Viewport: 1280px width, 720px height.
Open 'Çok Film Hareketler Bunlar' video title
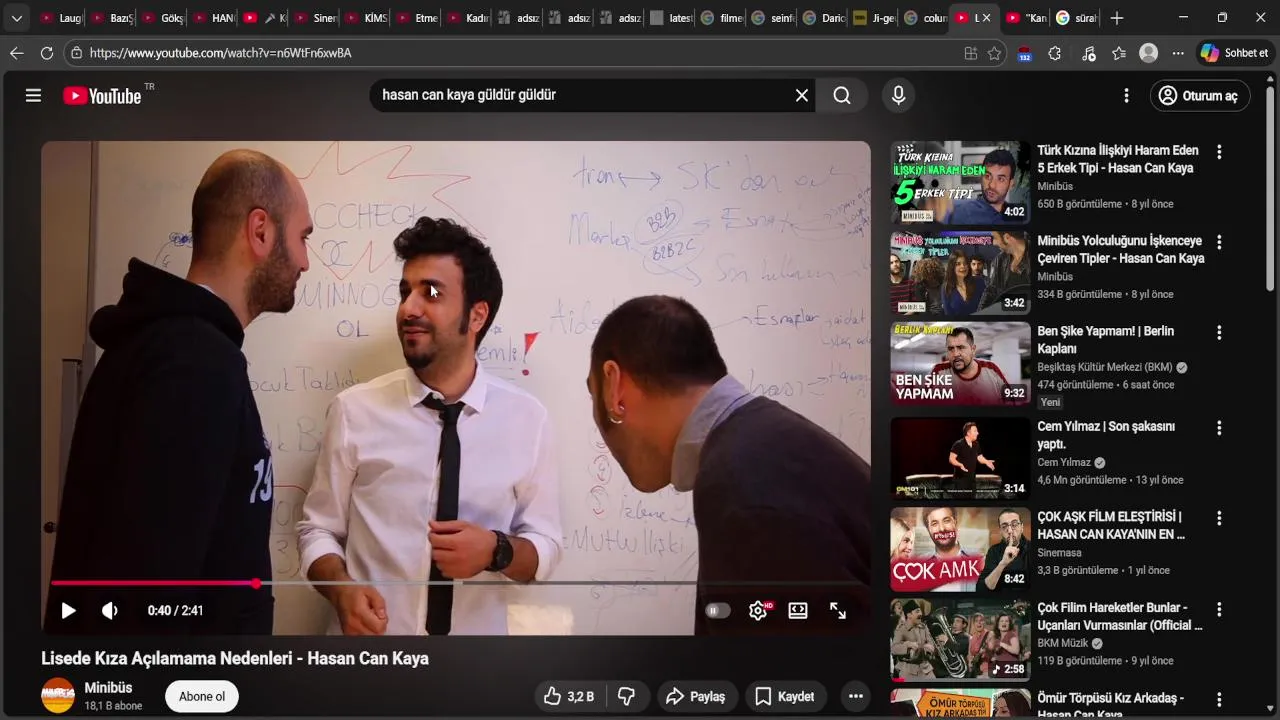click(1120, 616)
